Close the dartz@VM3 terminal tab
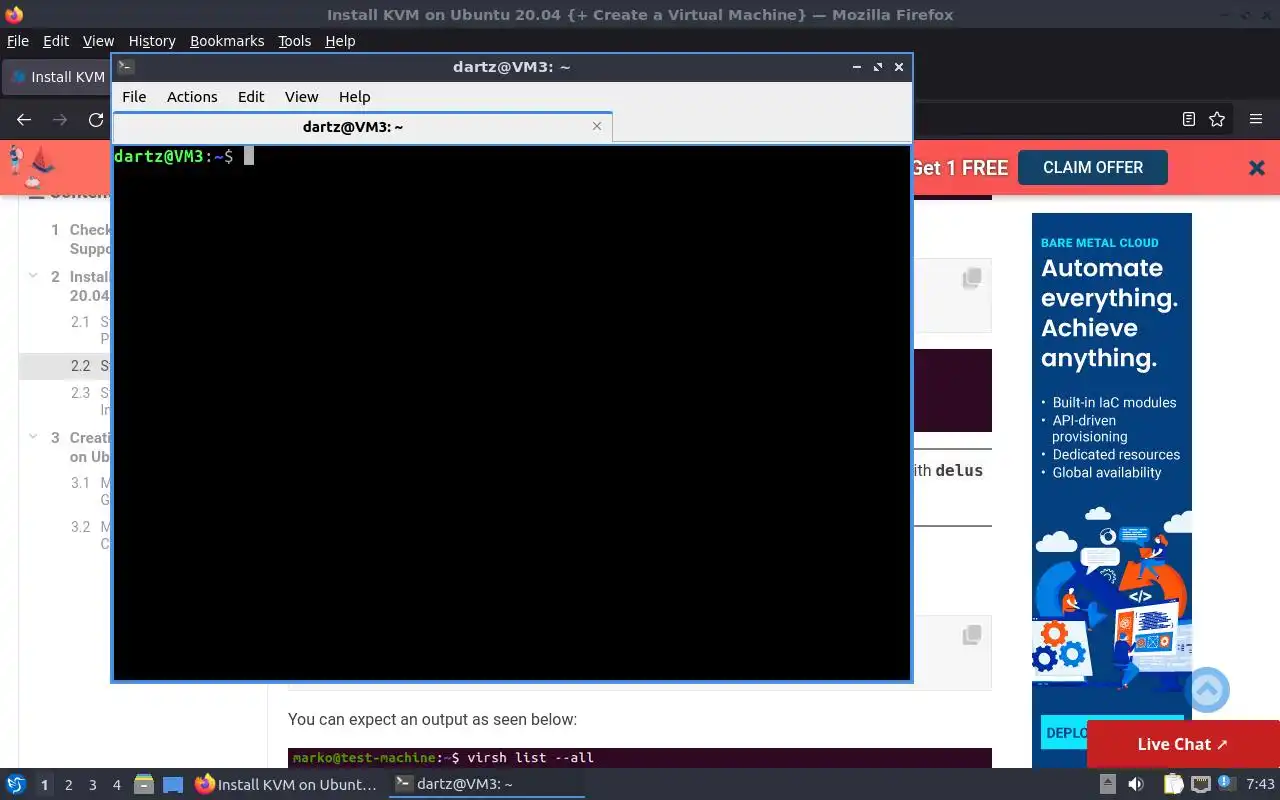This screenshot has height=800, width=1280. [x=597, y=126]
